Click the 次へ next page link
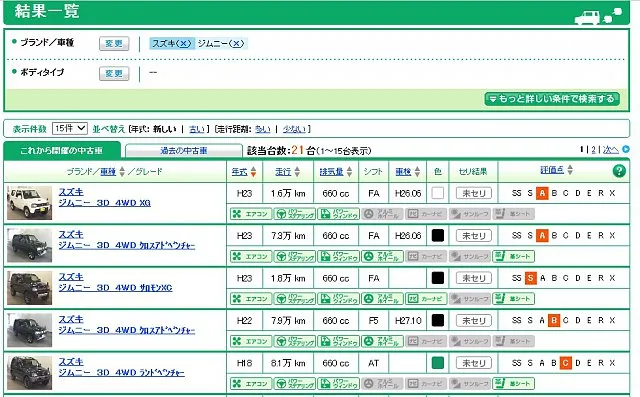This screenshot has width=640, height=397. coord(611,150)
